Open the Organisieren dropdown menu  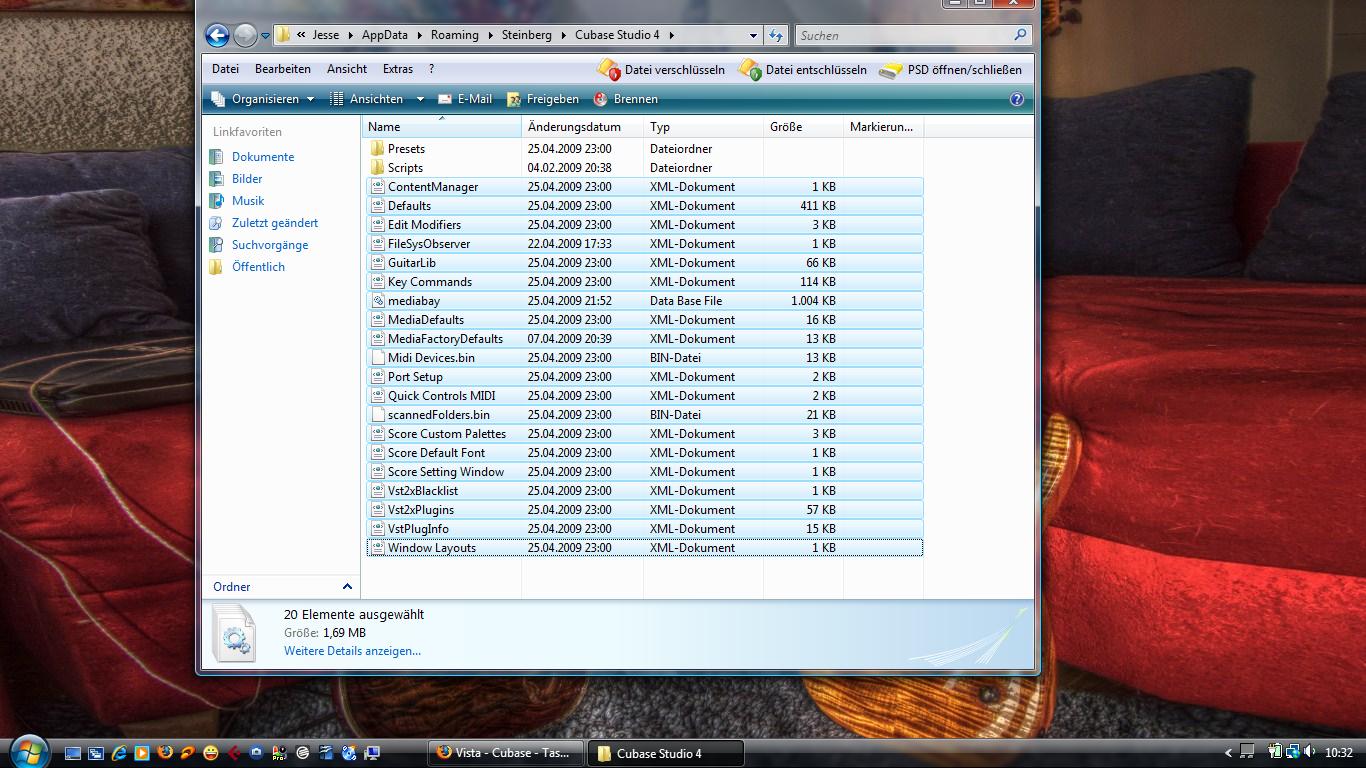point(264,99)
